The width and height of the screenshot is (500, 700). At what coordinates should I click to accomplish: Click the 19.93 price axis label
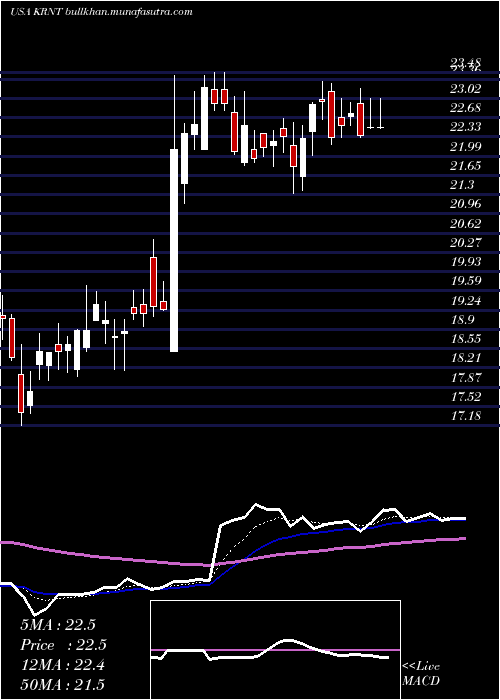465,262
